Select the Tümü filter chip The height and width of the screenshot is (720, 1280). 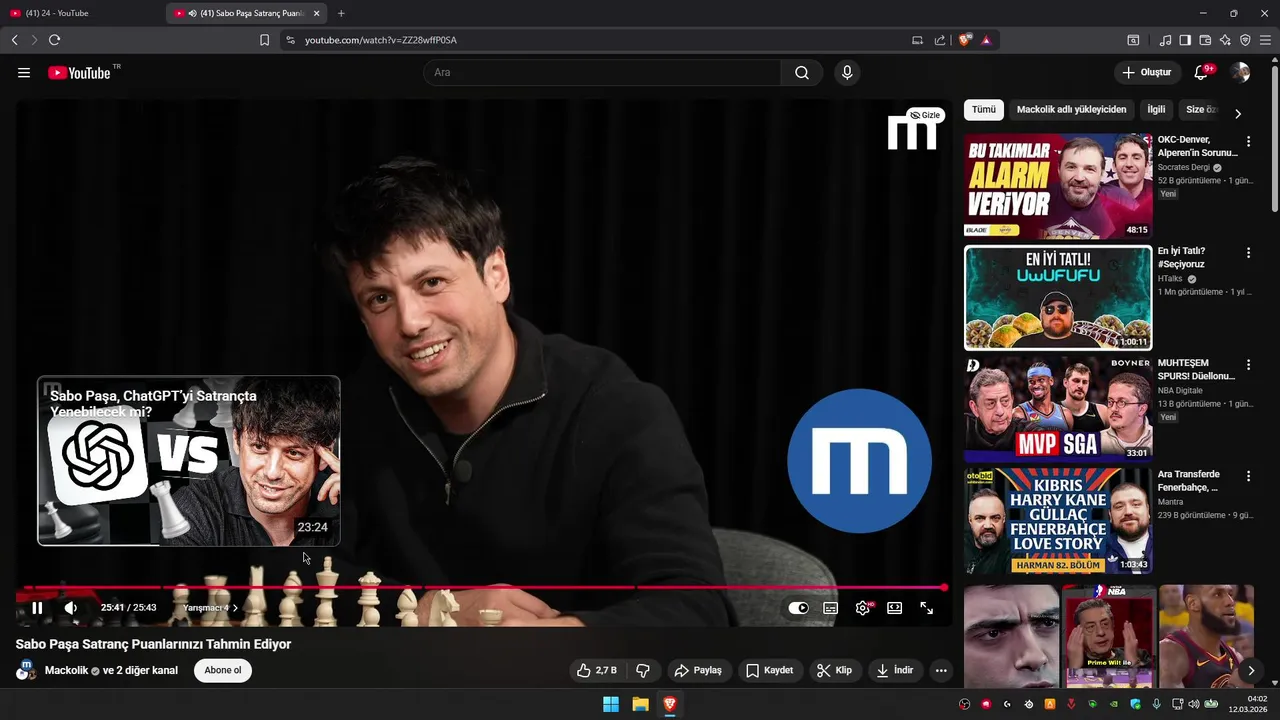pyautogui.click(x=984, y=110)
